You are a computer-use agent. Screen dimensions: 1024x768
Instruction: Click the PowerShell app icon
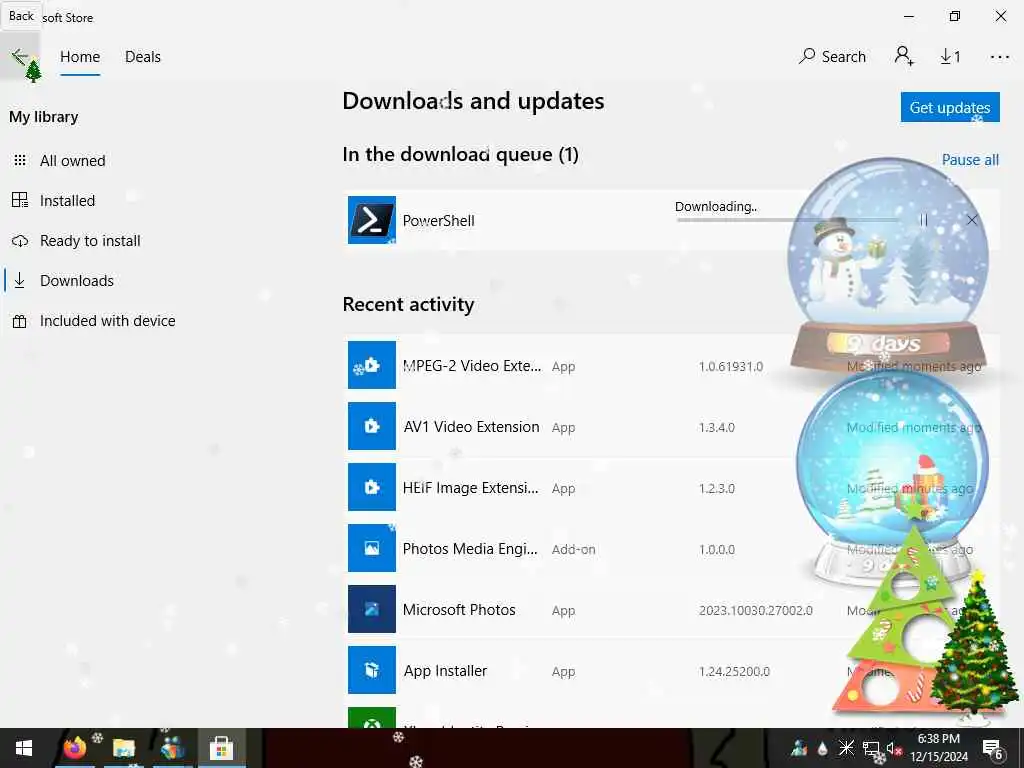(x=372, y=220)
